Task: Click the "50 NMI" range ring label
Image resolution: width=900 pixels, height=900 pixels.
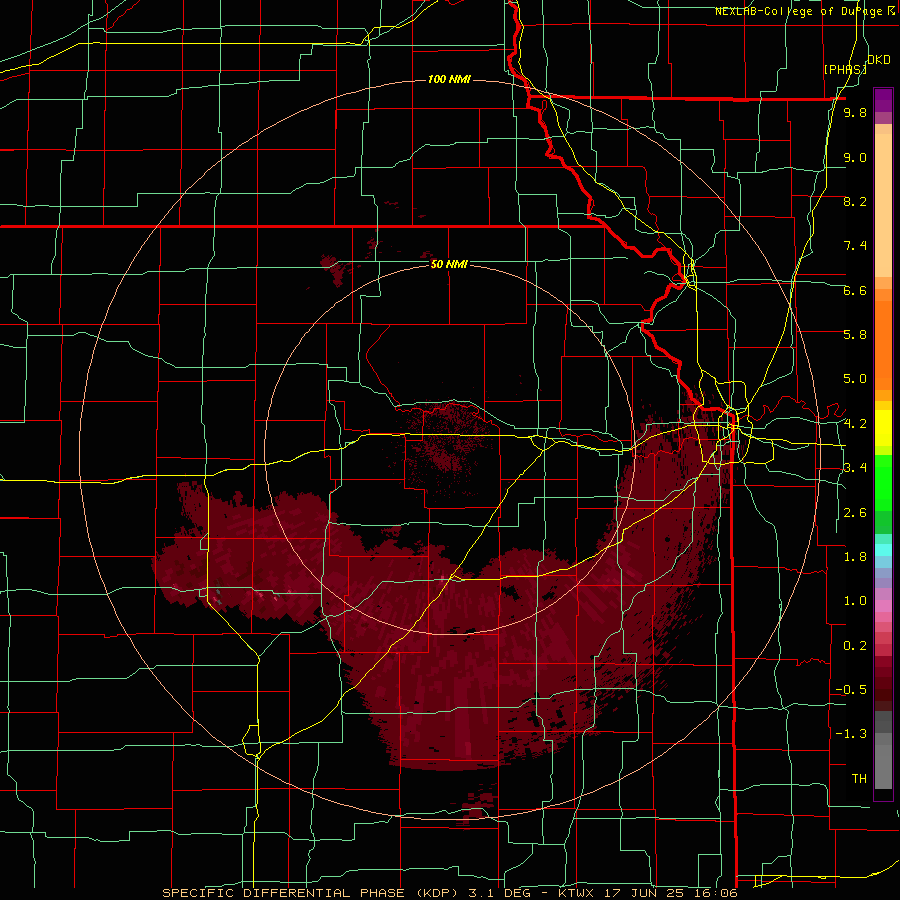Action: [449, 264]
